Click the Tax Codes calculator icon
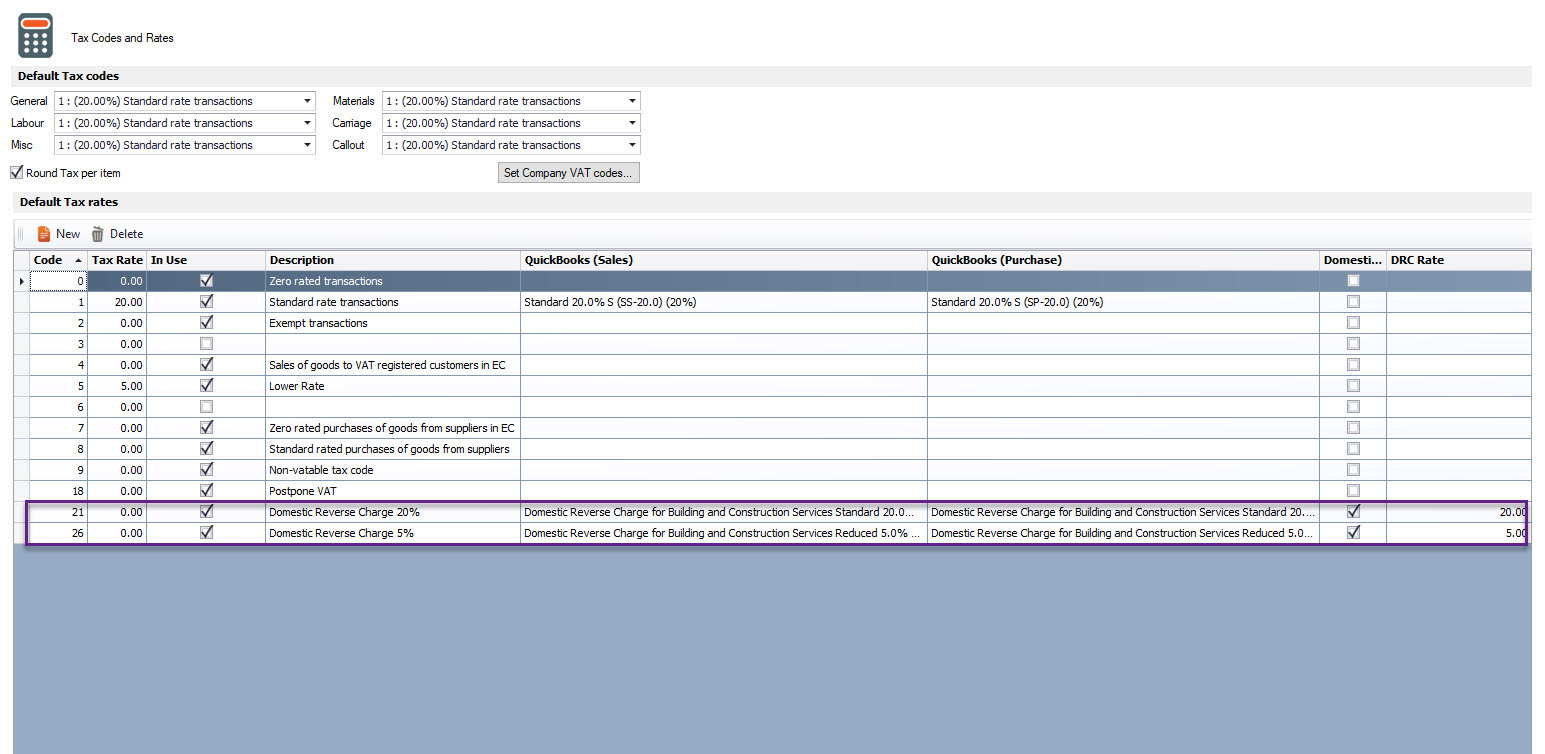This screenshot has width=1545, height=754. 36,36
